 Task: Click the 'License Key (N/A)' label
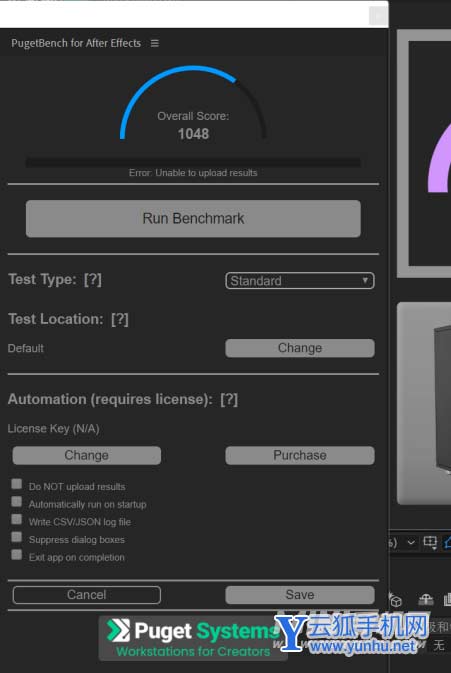[54, 428]
